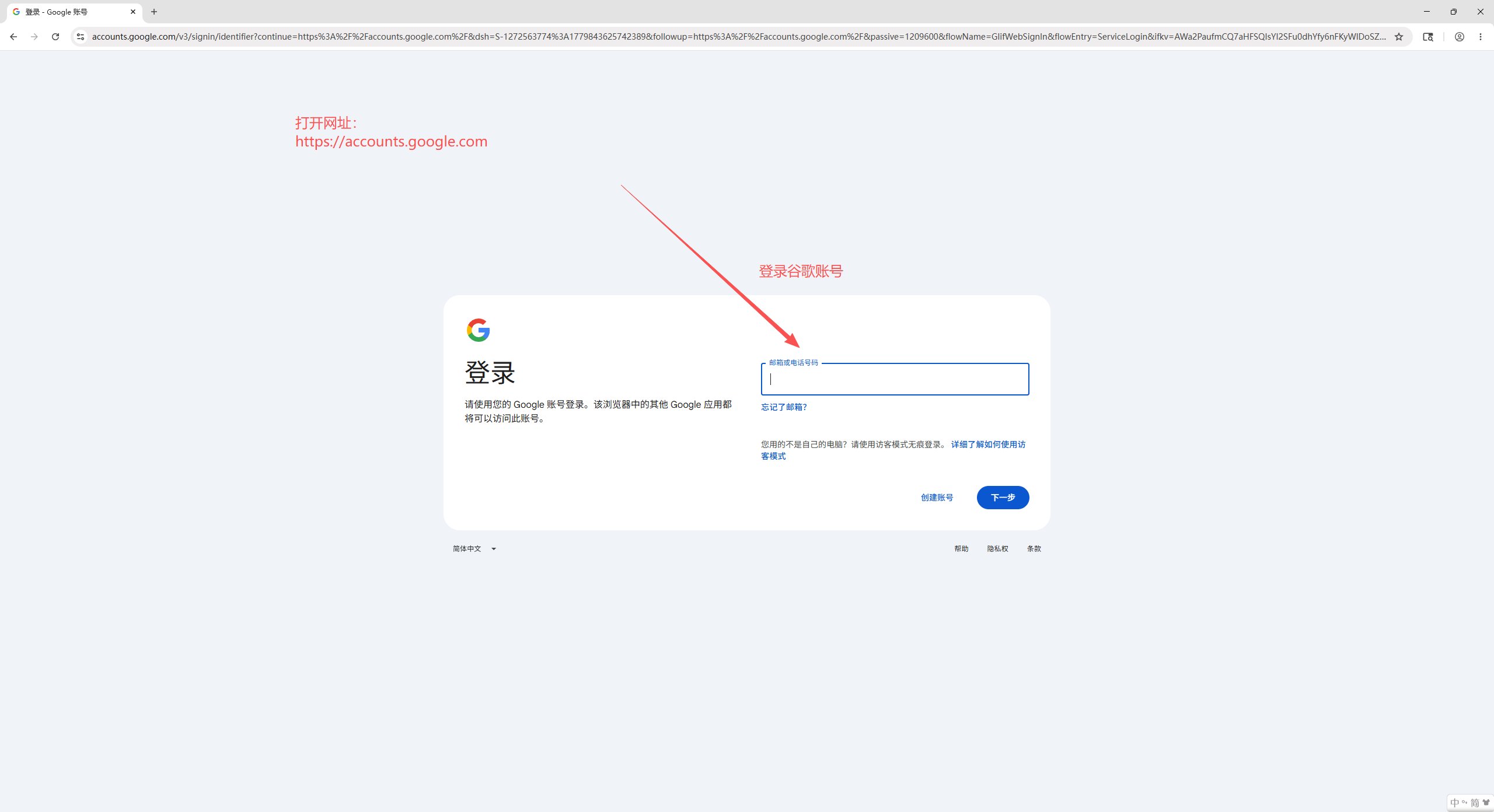Click the 登录 heading text

[490, 372]
